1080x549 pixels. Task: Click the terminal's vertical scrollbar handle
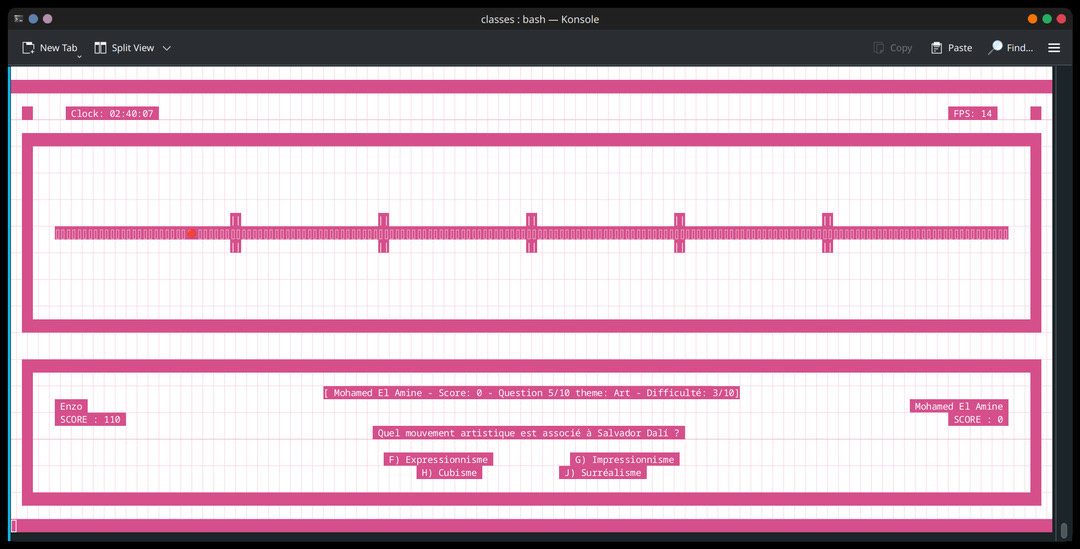pyautogui.click(x=1063, y=530)
